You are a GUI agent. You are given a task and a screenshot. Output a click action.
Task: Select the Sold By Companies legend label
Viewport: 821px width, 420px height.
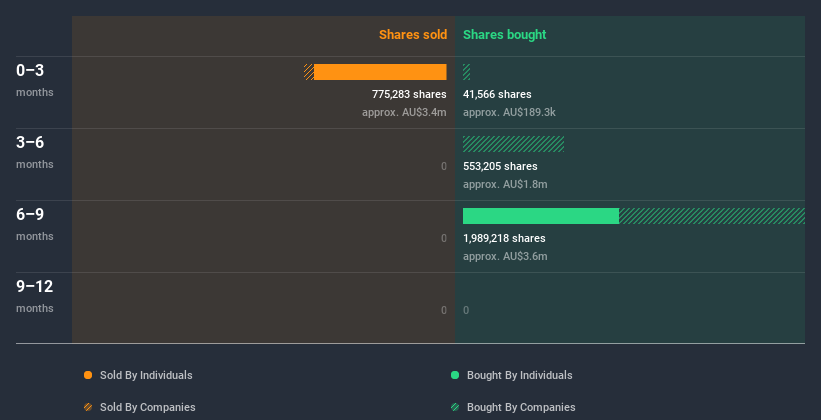click(x=148, y=407)
